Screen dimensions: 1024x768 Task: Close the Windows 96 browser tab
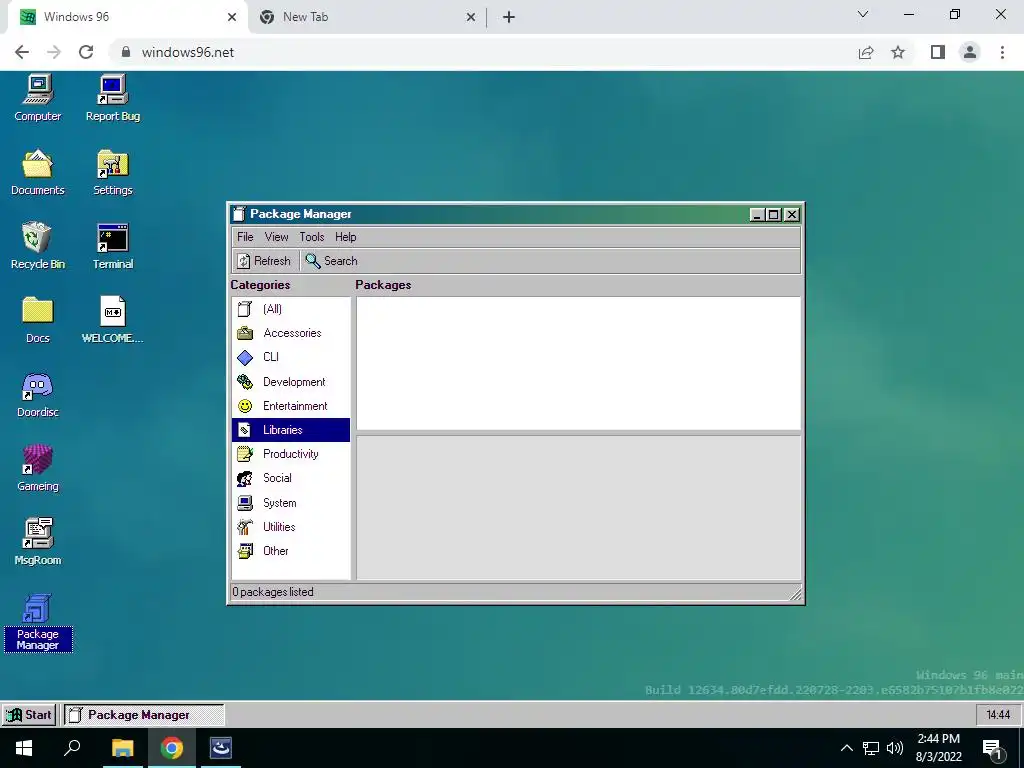pyautogui.click(x=232, y=17)
